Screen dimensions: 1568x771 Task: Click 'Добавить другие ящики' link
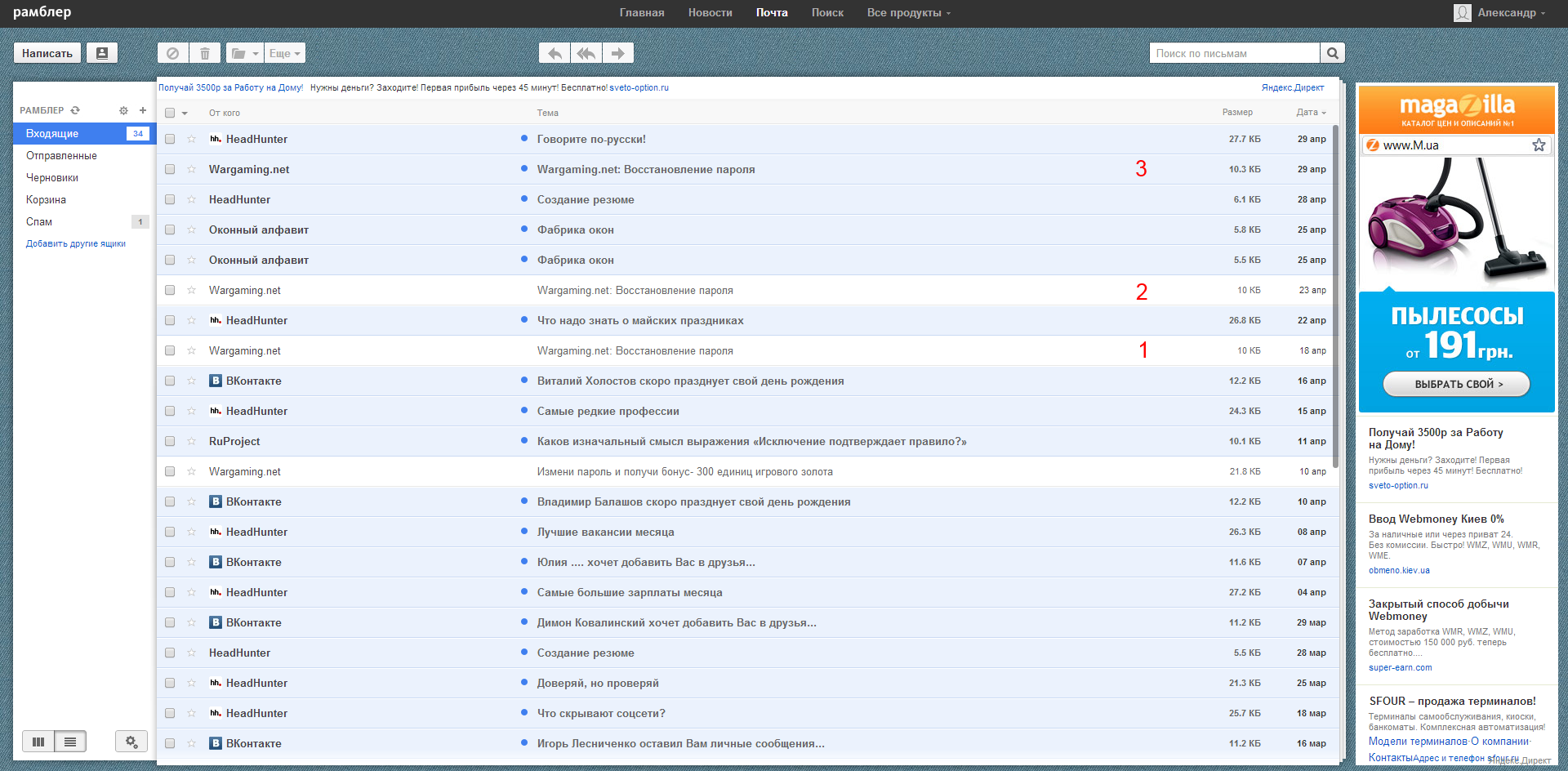[76, 243]
